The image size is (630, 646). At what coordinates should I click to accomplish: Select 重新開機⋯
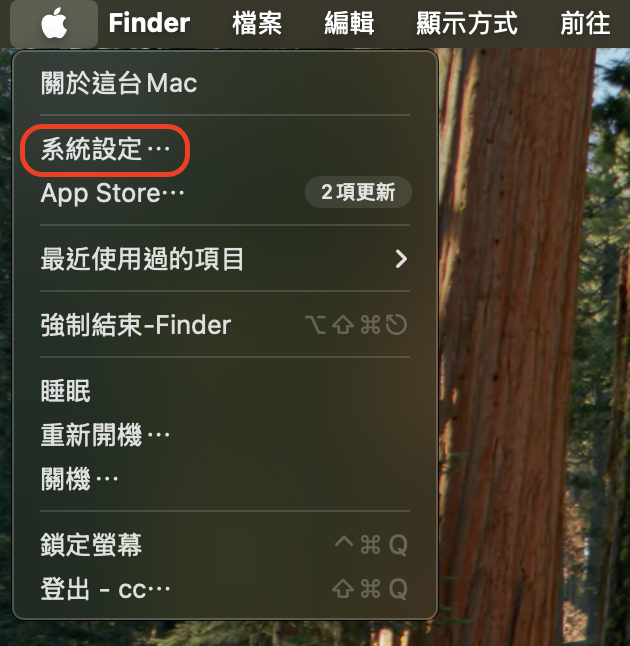[x=225, y=435]
